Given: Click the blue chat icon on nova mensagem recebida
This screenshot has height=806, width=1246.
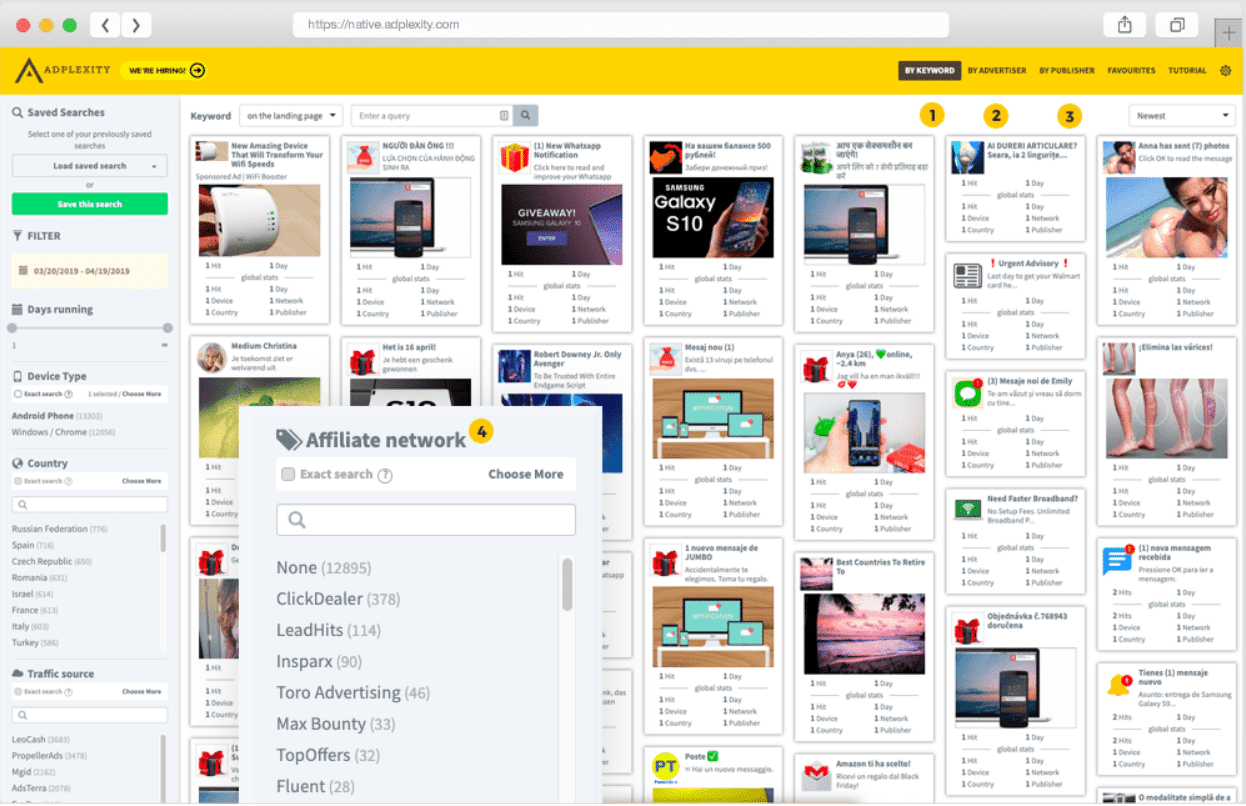Looking at the screenshot, I should 1117,560.
